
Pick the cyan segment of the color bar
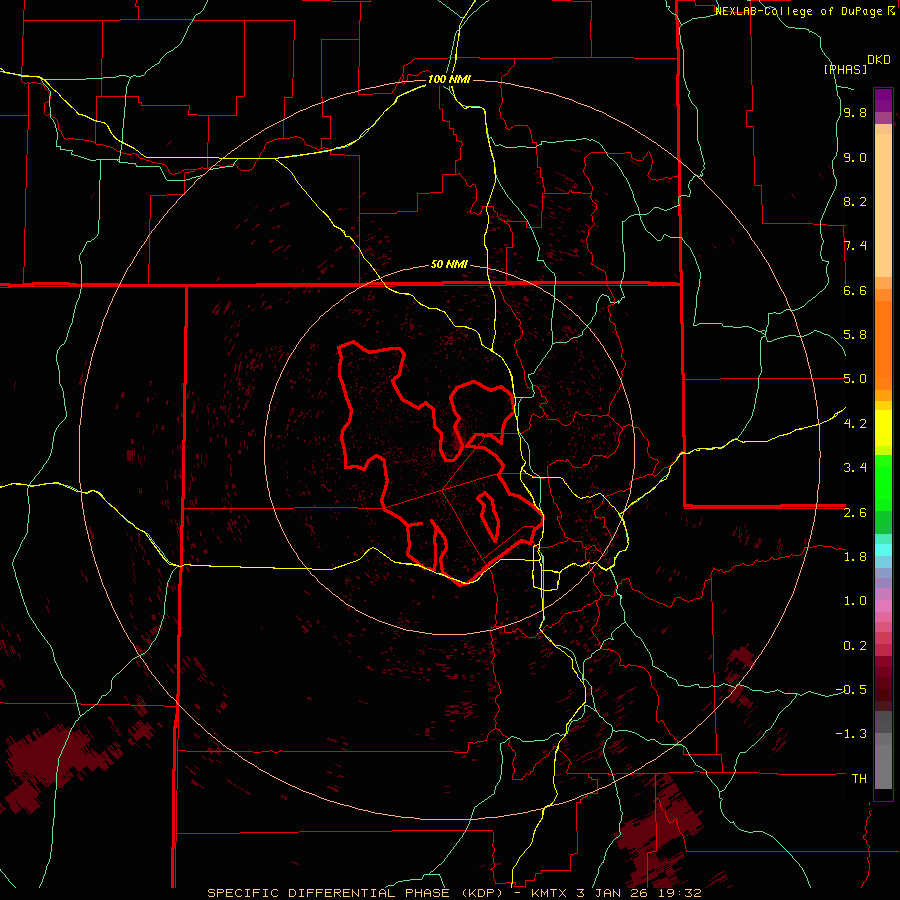pos(883,550)
